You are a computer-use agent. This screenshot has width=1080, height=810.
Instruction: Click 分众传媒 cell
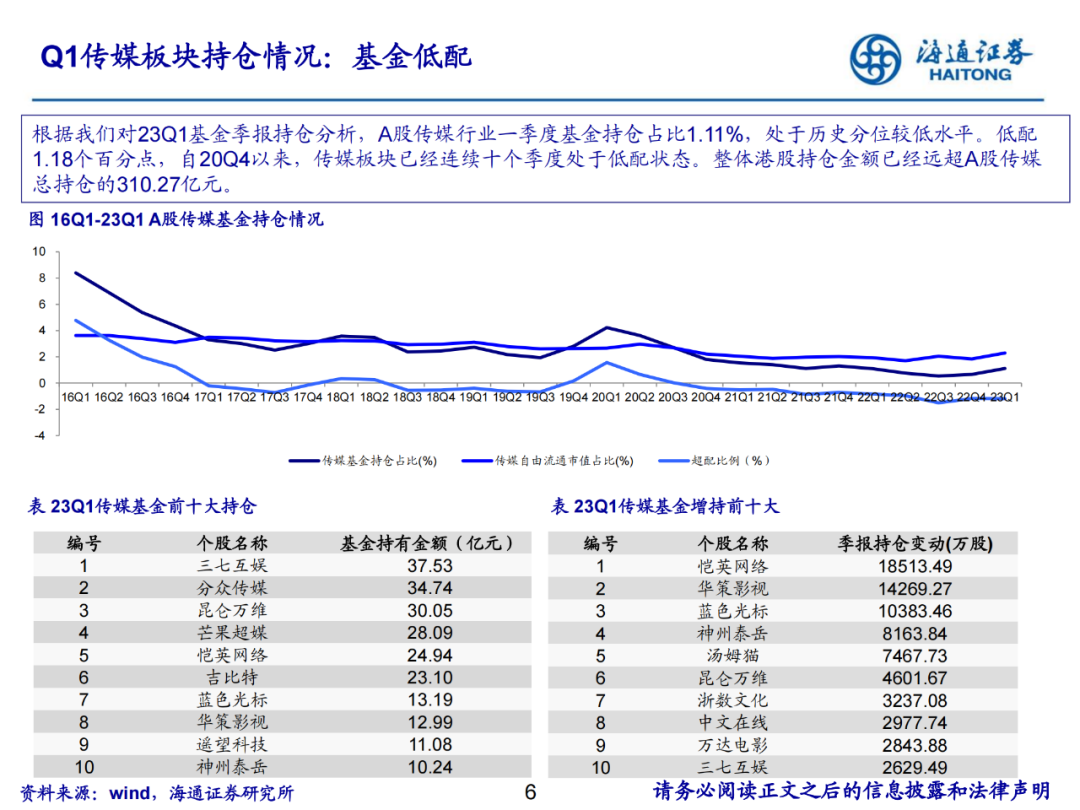232,588
